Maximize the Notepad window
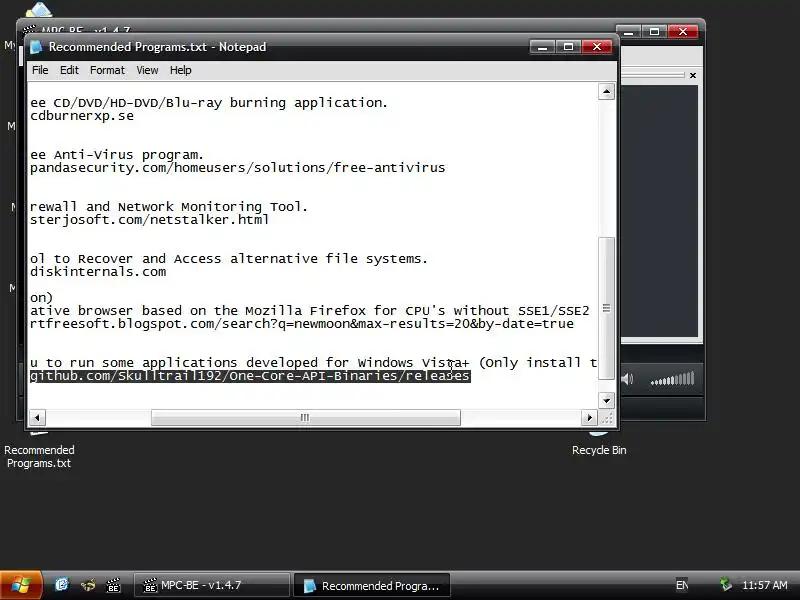This screenshot has height=600, width=800. point(568,47)
